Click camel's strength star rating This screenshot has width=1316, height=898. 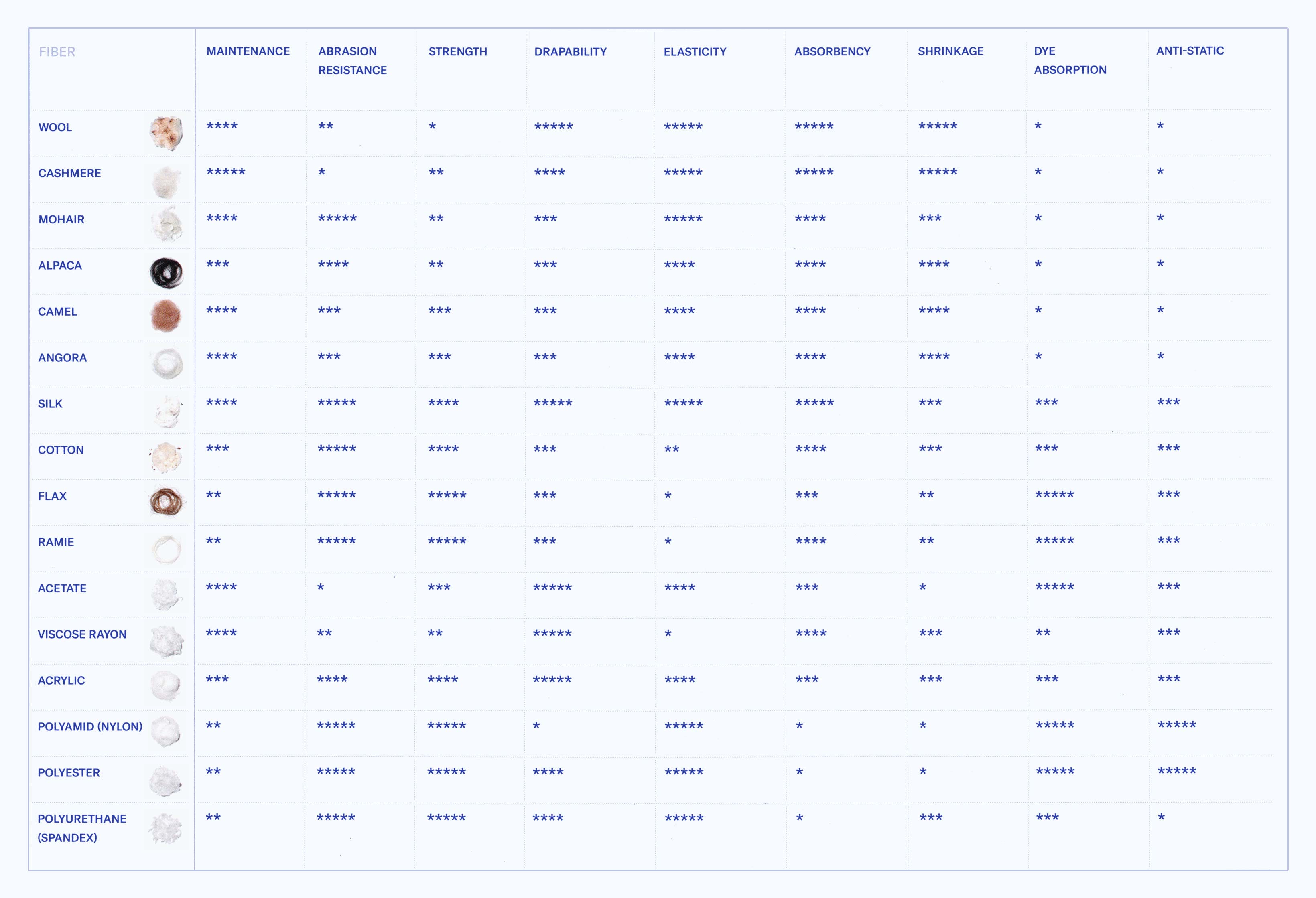point(439,310)
